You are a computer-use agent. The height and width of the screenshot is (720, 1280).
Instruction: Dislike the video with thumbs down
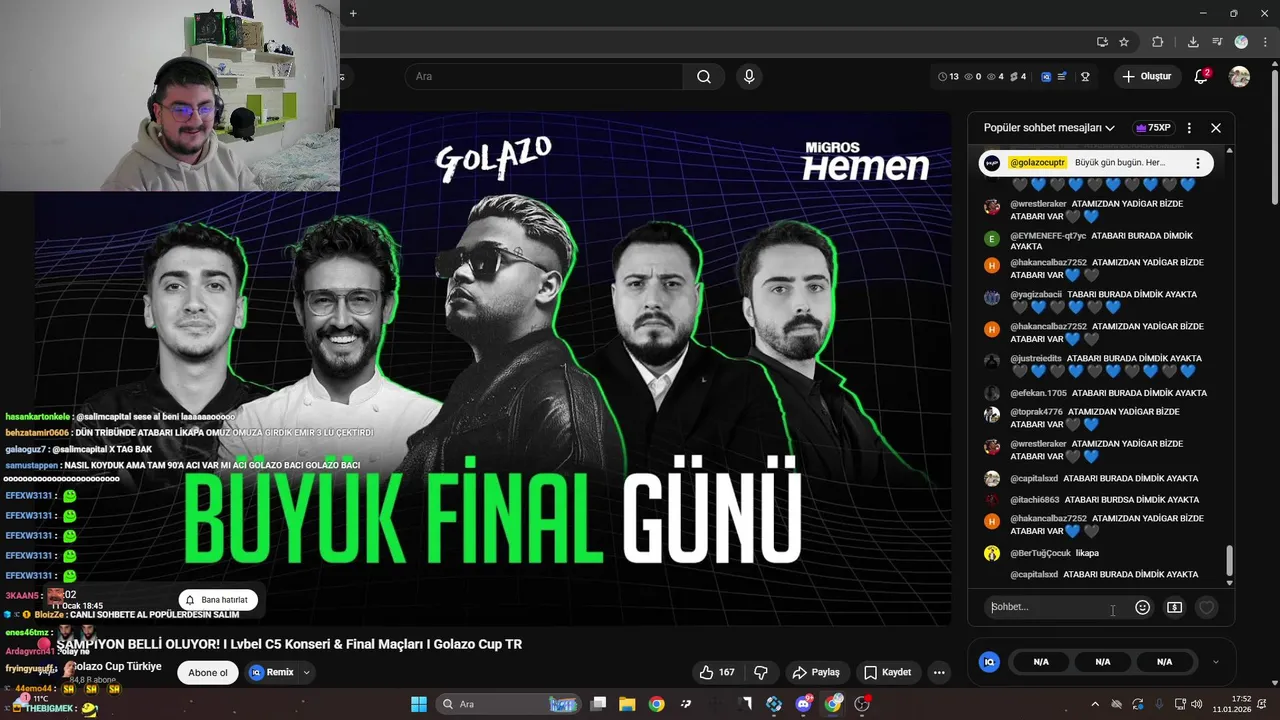tap(761, 672)
